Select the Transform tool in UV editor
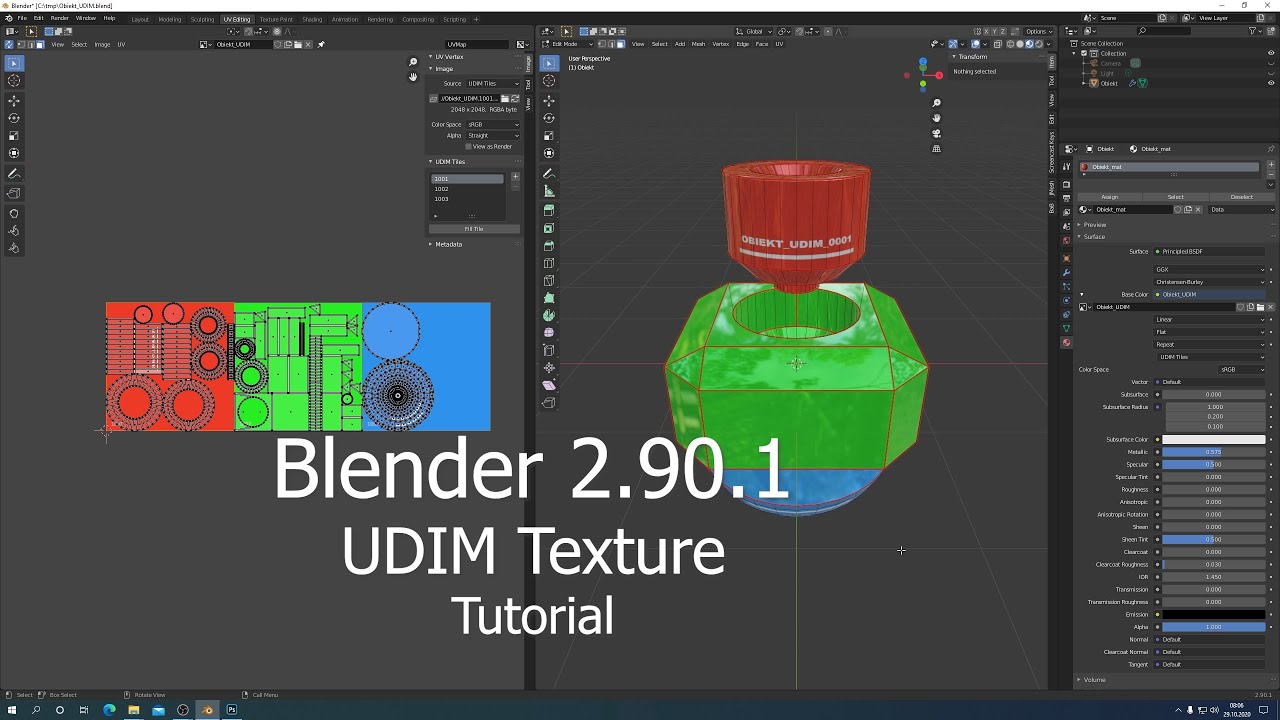 click(x=14, y=153)
